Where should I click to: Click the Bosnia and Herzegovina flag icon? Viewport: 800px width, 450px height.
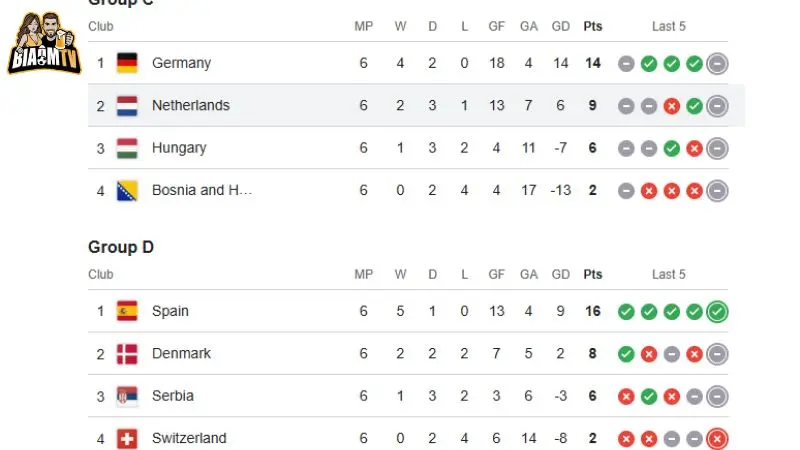coord(127,191)
